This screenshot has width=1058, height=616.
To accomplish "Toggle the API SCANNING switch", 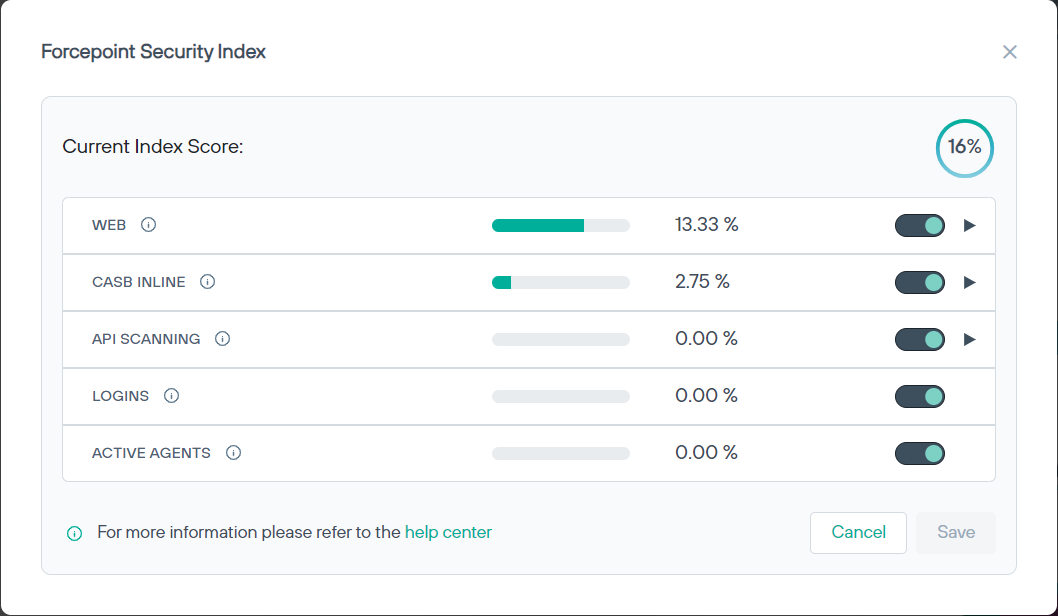I will (x=920, y=339).
